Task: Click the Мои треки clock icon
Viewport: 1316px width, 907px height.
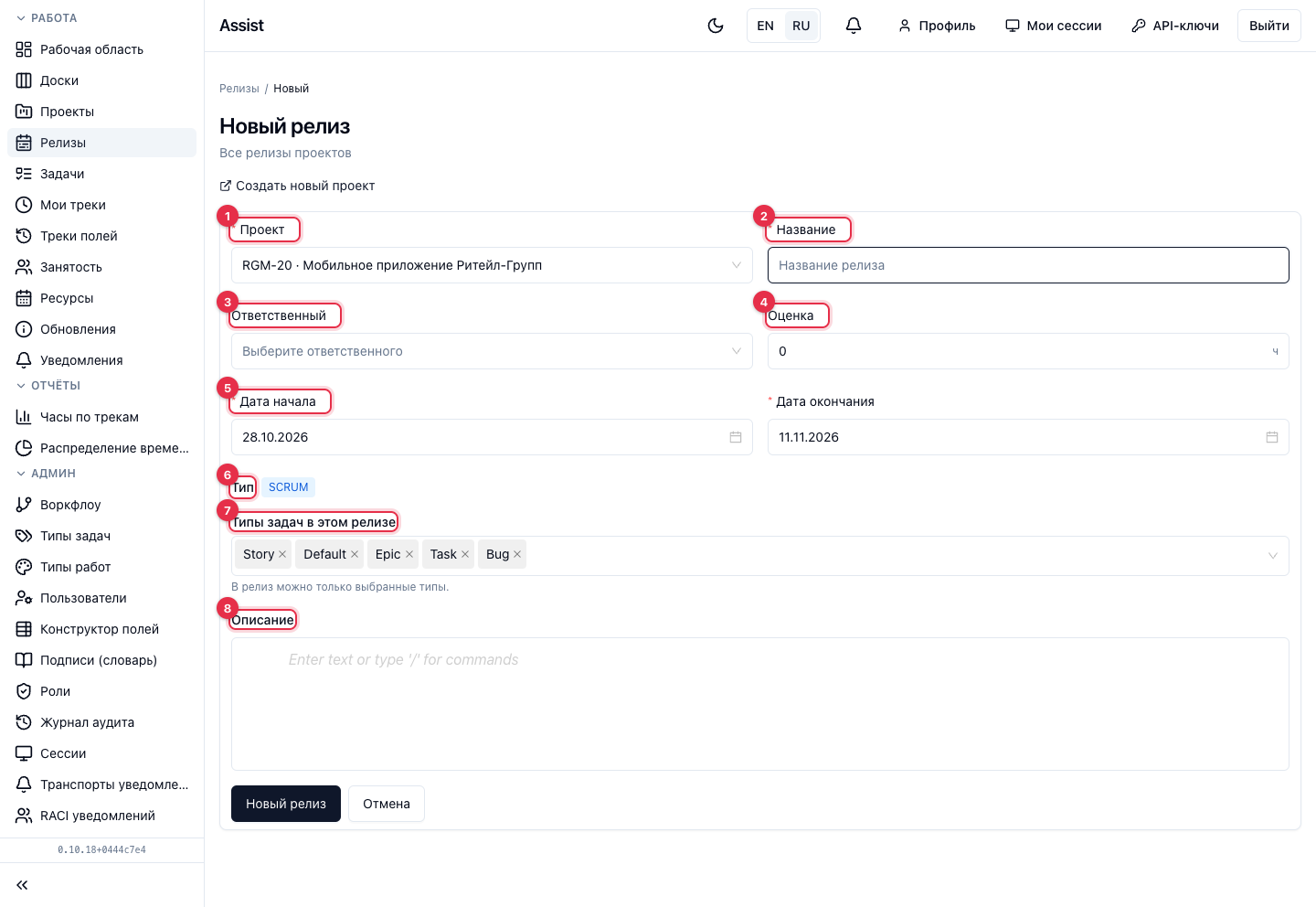Action: click(24, 205)
